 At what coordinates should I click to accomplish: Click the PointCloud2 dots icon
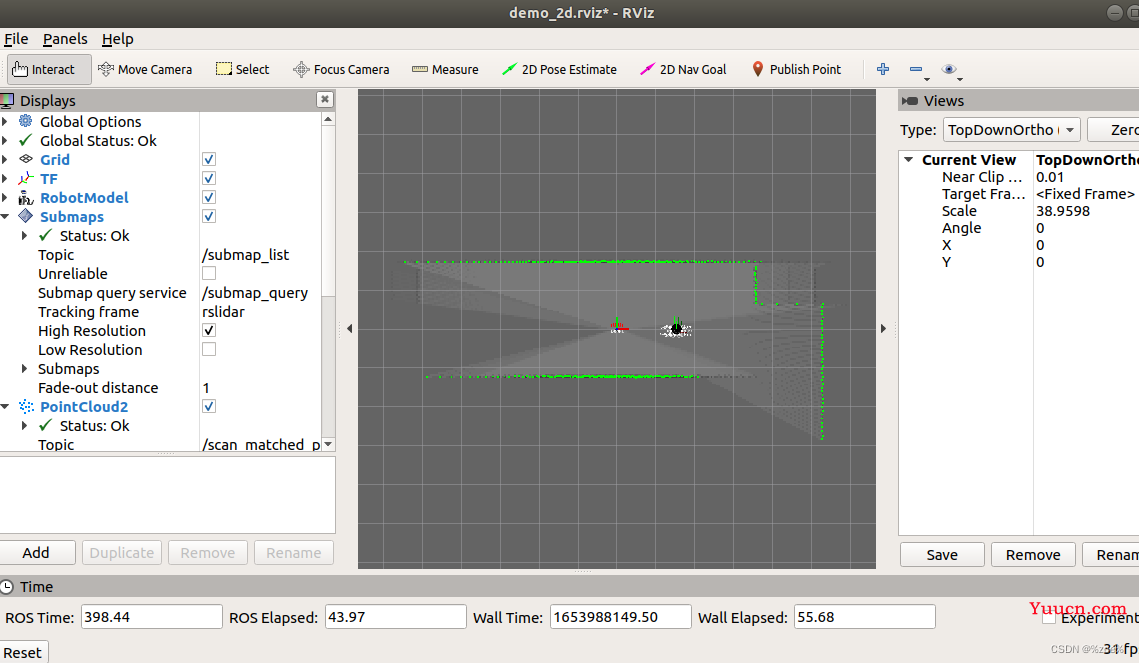coord(25,407)
